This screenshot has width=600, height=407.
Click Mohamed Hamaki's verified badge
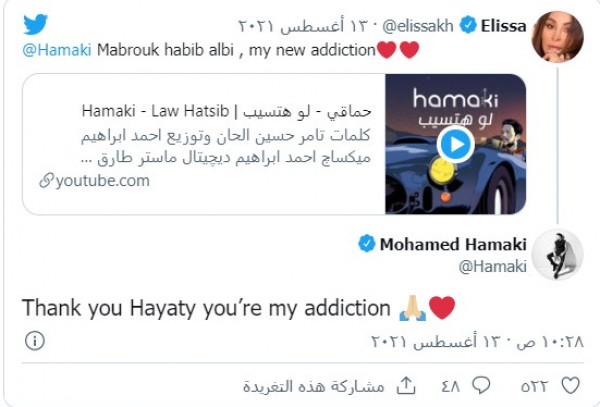click(x=367, y=243)
